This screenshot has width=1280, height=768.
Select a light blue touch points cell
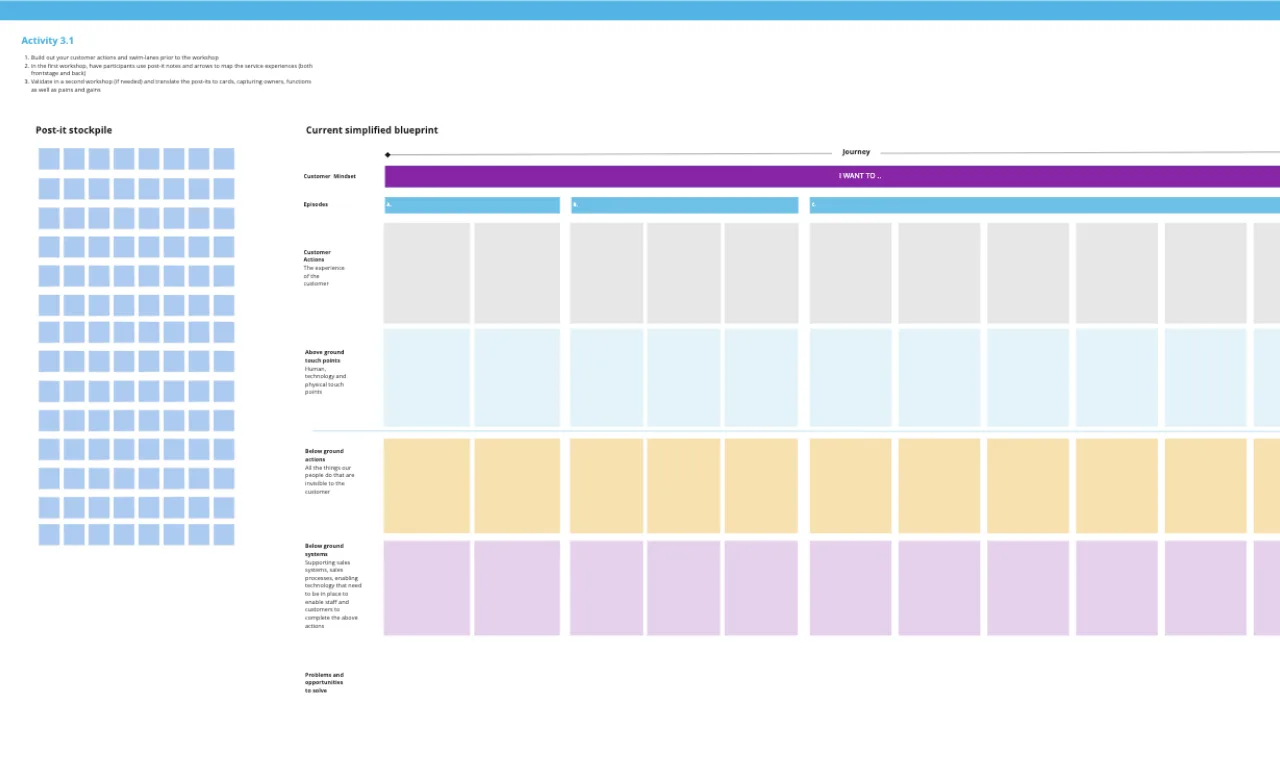(x=426, y=378)
